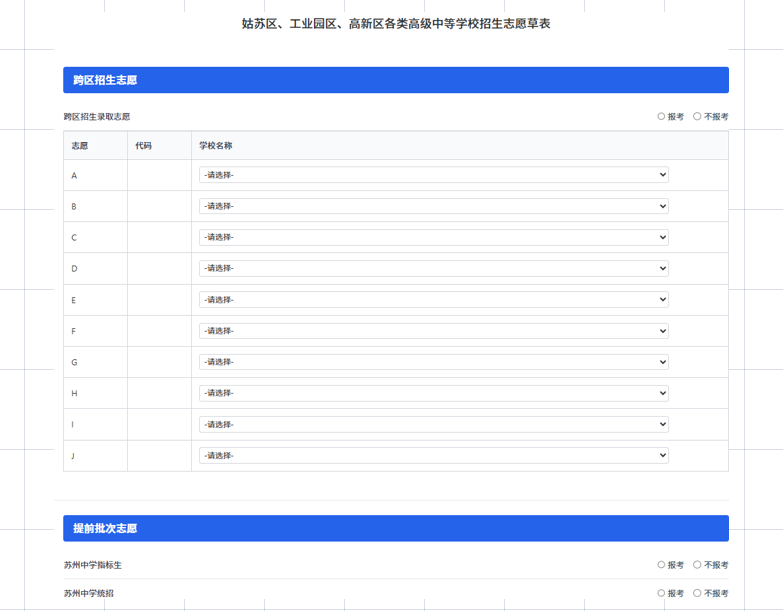Click the 跨区招生录取志愿 label

click(x=97, y=117)
